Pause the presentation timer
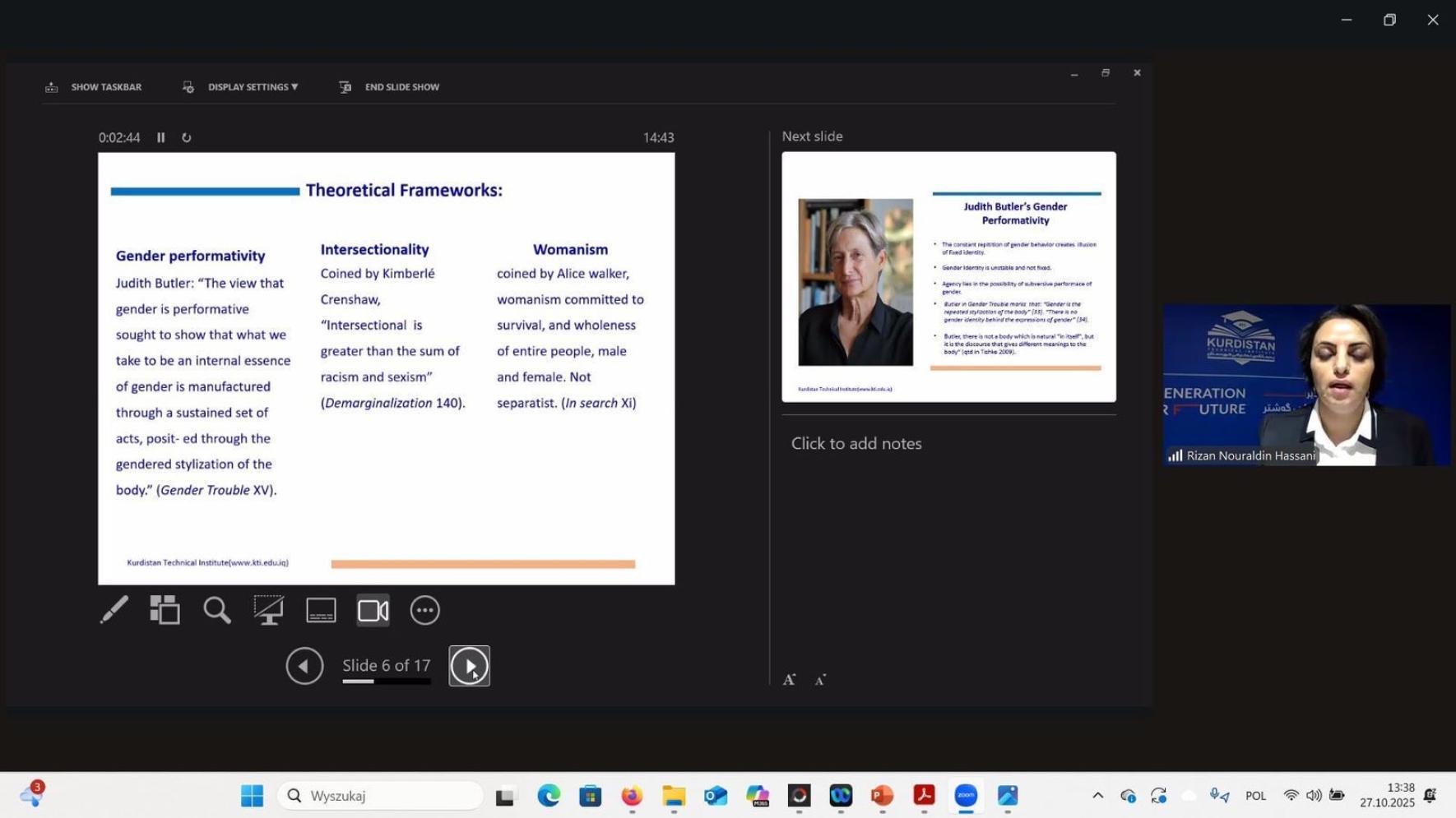The height and width of the screenshot is (818, 1456). point(161,137)
